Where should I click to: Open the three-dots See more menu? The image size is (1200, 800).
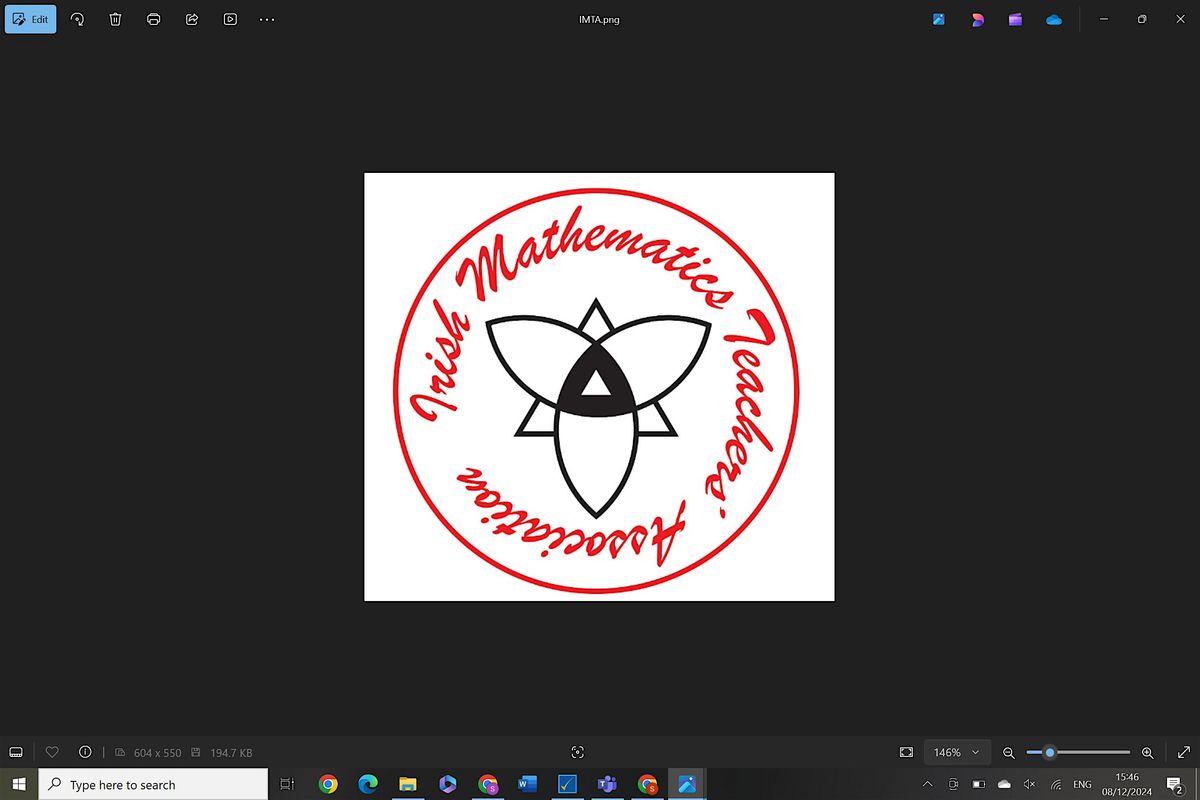point(267,19)
